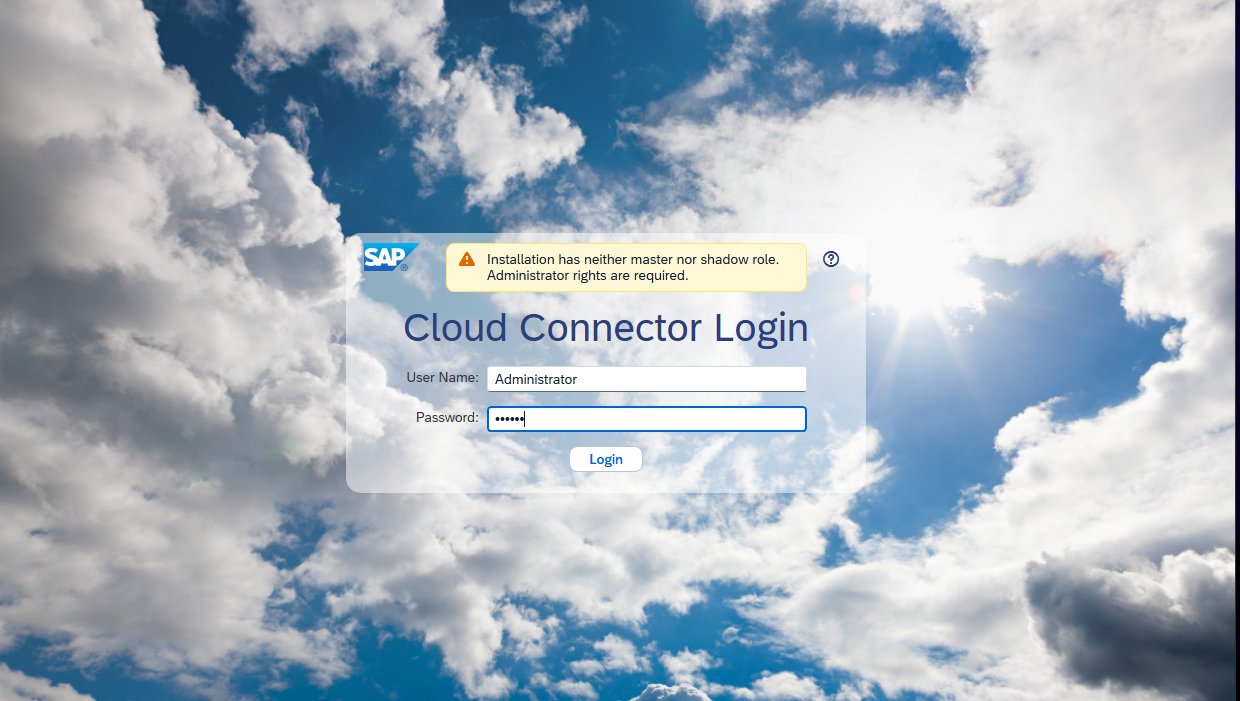This screenshot has width=1240, height=701.
Task: Click the 'Installation has neither master nor shadow role' message
Action: (x=626, y=267)
